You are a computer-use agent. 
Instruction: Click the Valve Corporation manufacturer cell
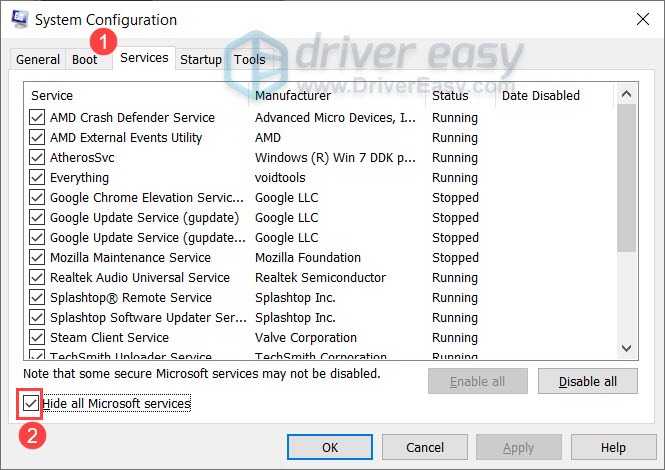click(306, 337)
